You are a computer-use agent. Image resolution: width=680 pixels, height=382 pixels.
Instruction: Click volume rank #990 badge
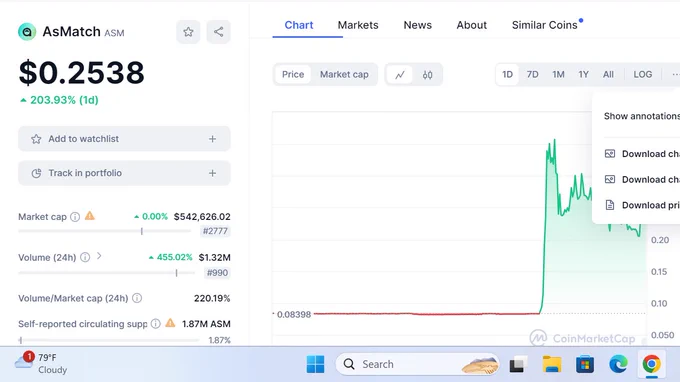click(217, 273)
